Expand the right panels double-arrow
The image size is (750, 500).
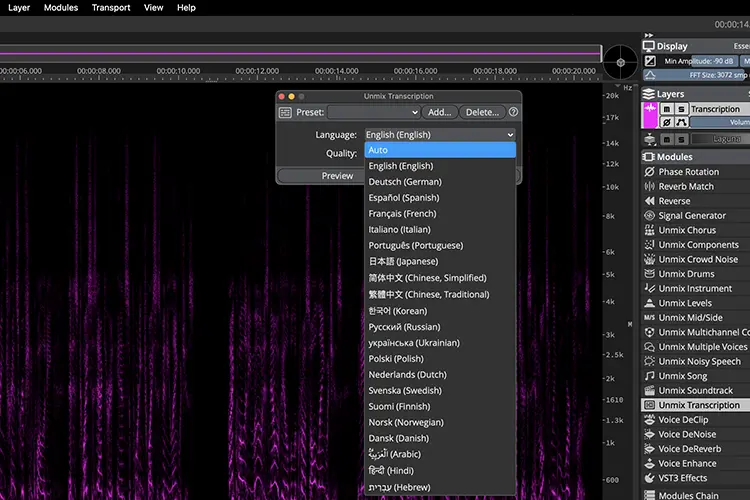(649, 35)
